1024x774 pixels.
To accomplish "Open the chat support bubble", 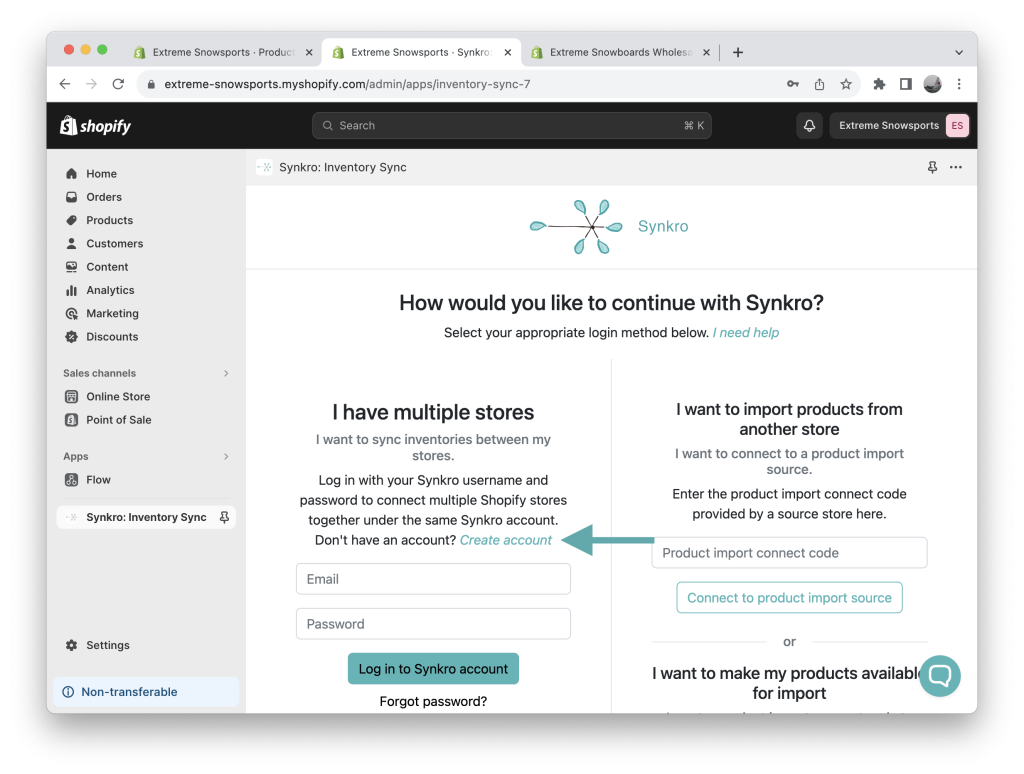I will coord(939,675).
